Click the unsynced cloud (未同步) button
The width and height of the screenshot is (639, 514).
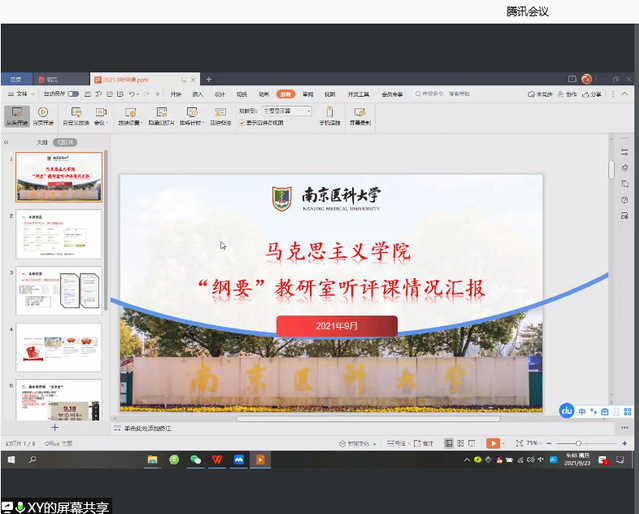tap(540, 94)
